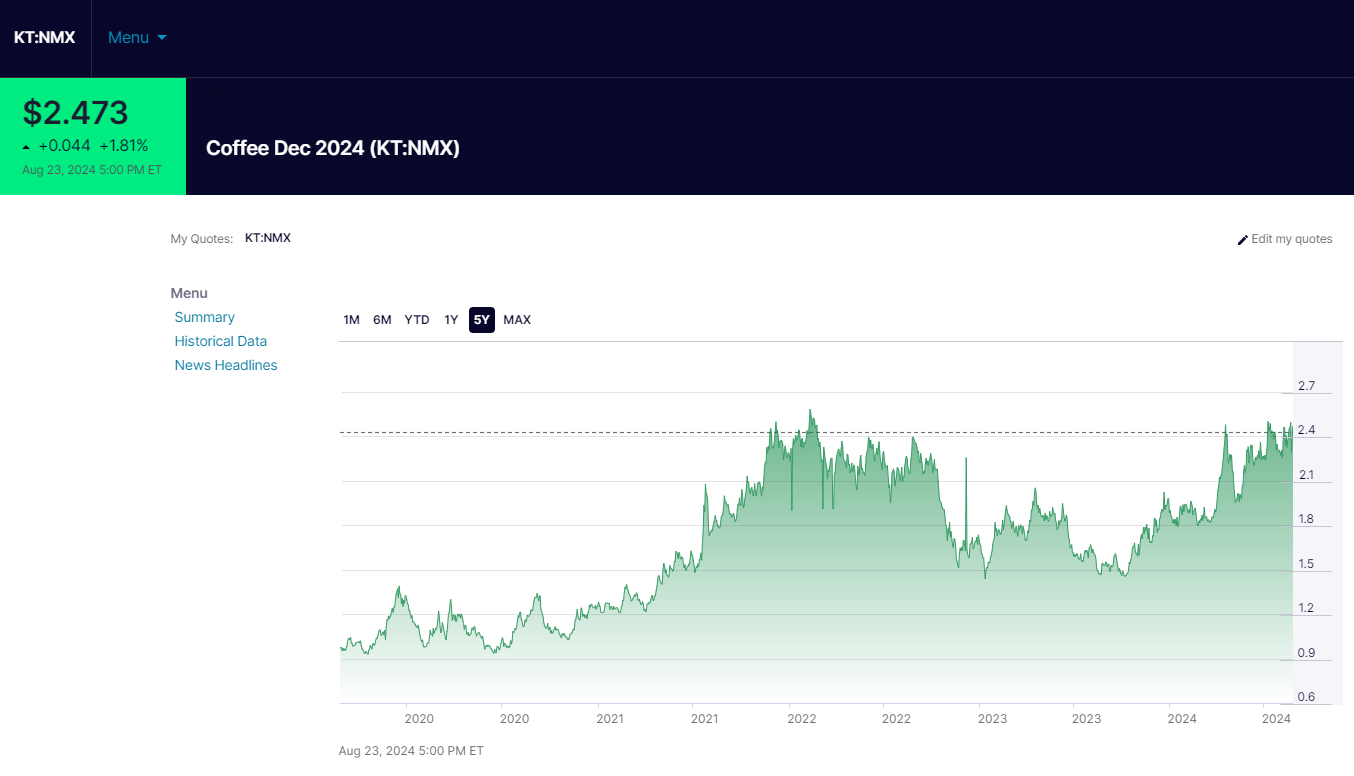1354x776 pixels.
Task: Set the chart period to 6M
Action: [382, 320]
